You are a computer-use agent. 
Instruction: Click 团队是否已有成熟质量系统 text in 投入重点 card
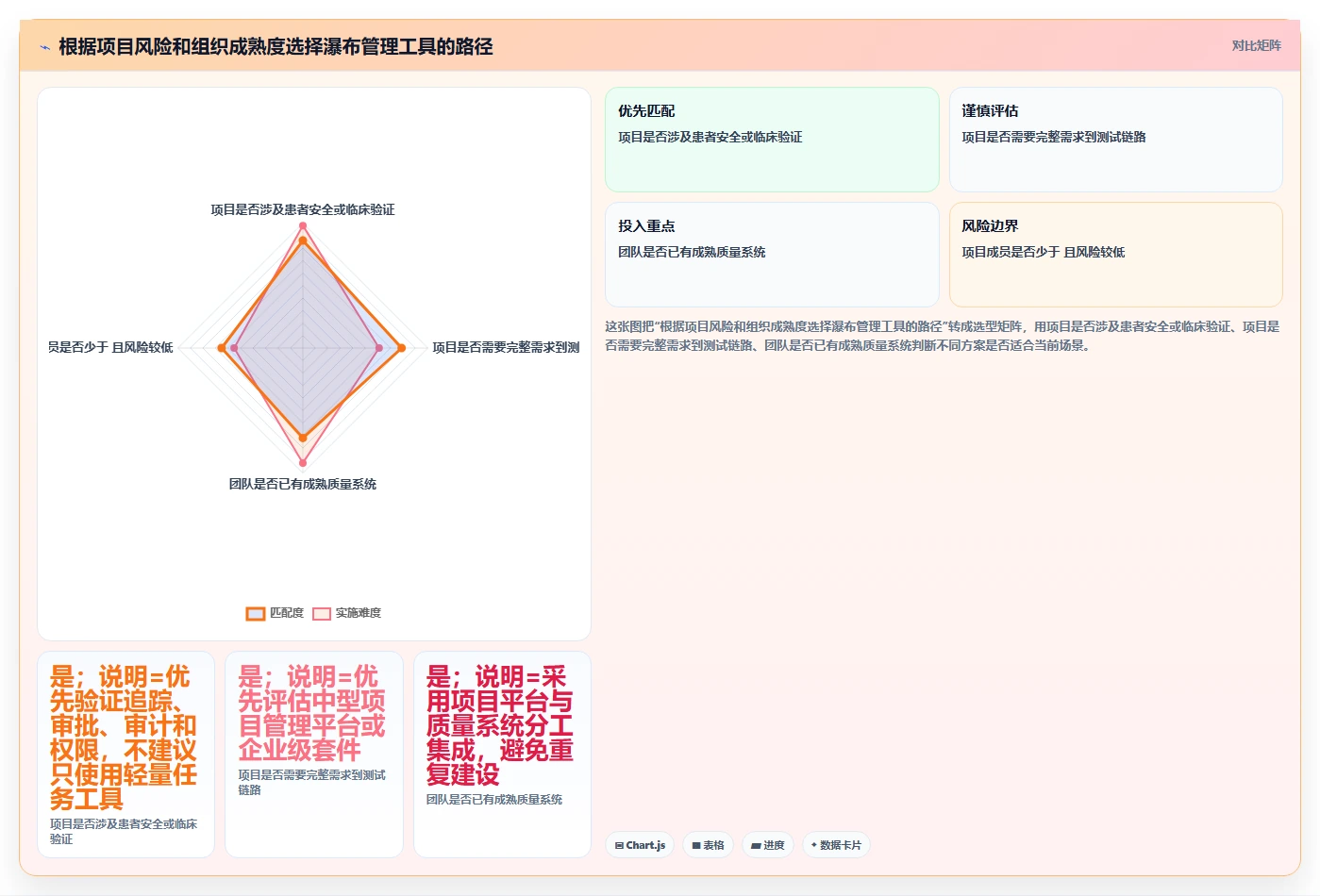(692, 252)
